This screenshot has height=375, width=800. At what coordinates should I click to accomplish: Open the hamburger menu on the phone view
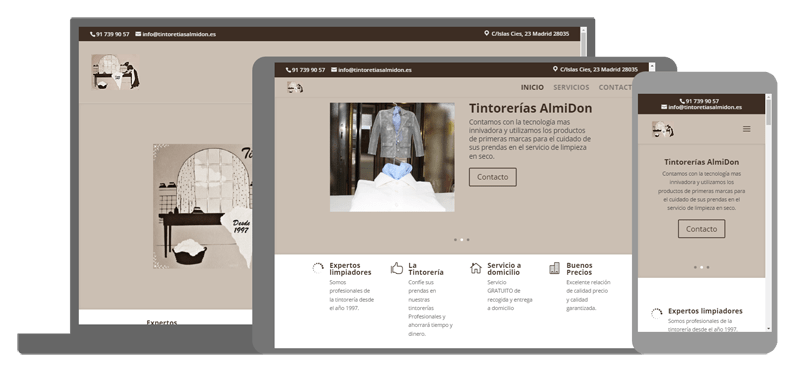pyautogui.click(x=746, y=129)
